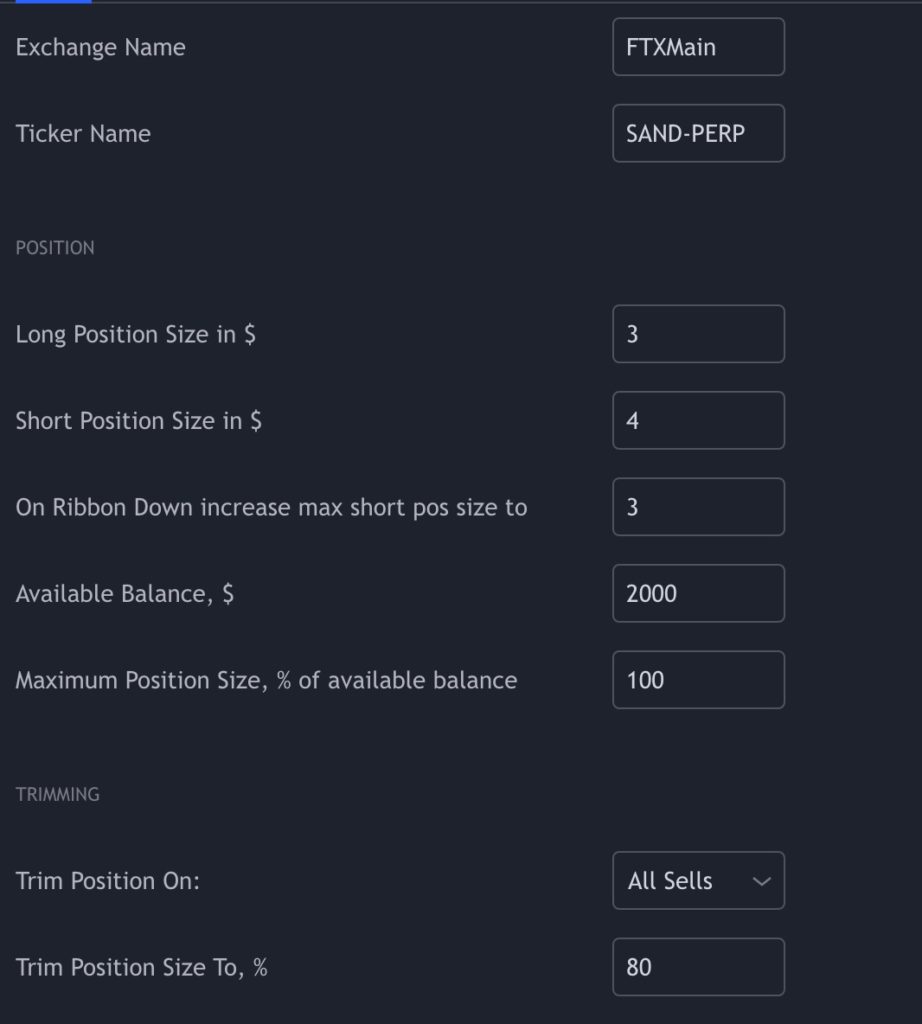Click the TRIMMING section header
The image size is (922, 1024).
(57, 795)
